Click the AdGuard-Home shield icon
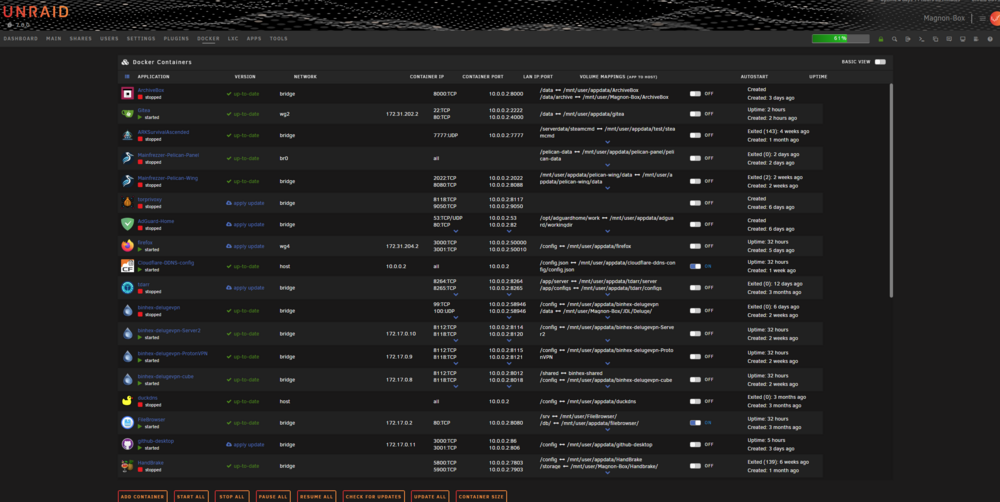 pos(128,225)
